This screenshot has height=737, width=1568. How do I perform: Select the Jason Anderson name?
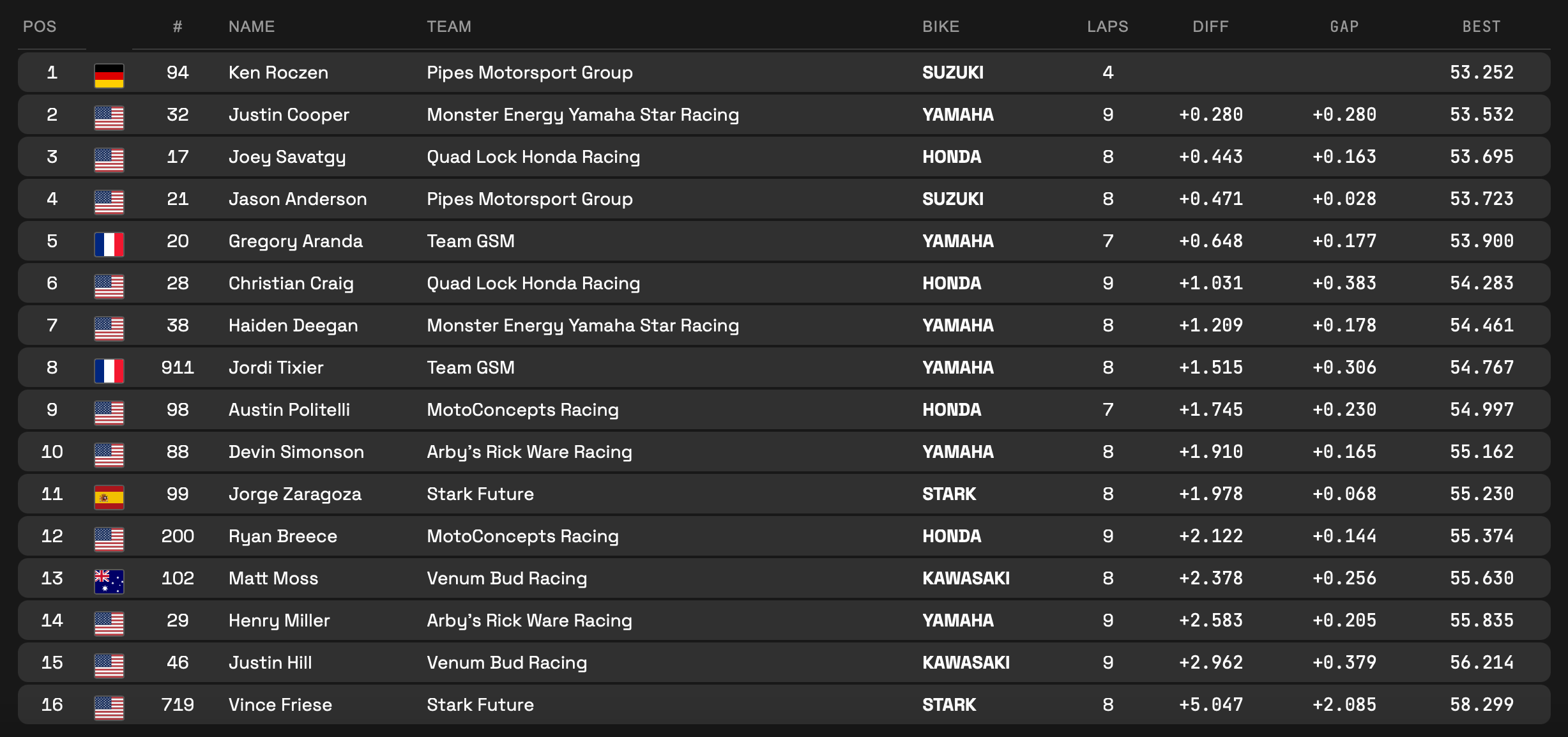pyautogui.click(x=298, y=199)
